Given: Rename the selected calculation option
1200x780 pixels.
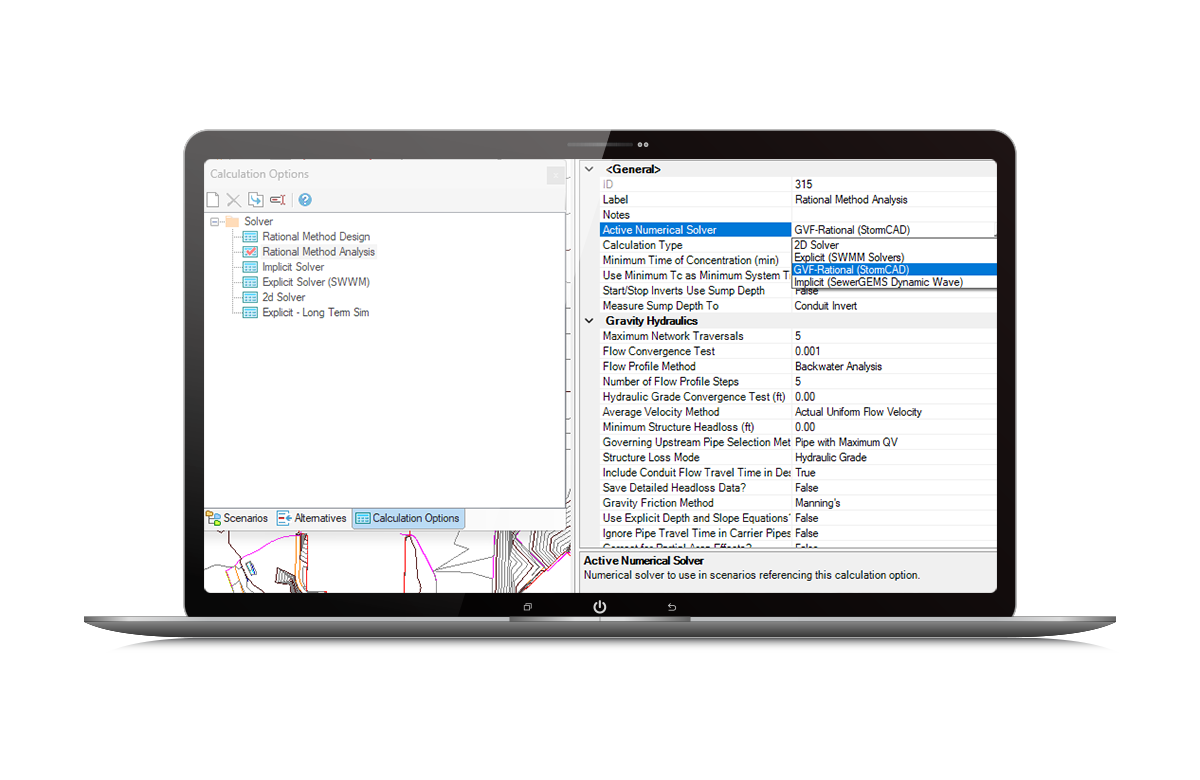Looking at the screenshot, I should coord(276,199).
